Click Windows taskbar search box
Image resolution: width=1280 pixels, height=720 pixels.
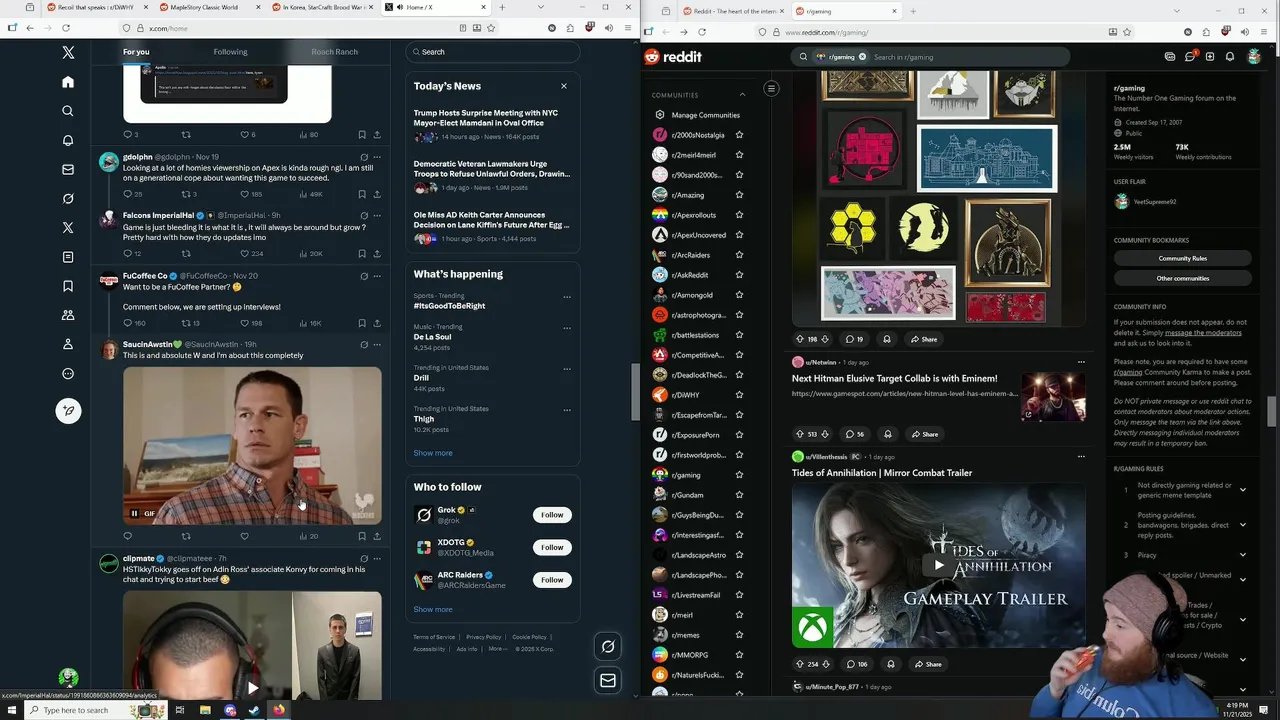78,710
